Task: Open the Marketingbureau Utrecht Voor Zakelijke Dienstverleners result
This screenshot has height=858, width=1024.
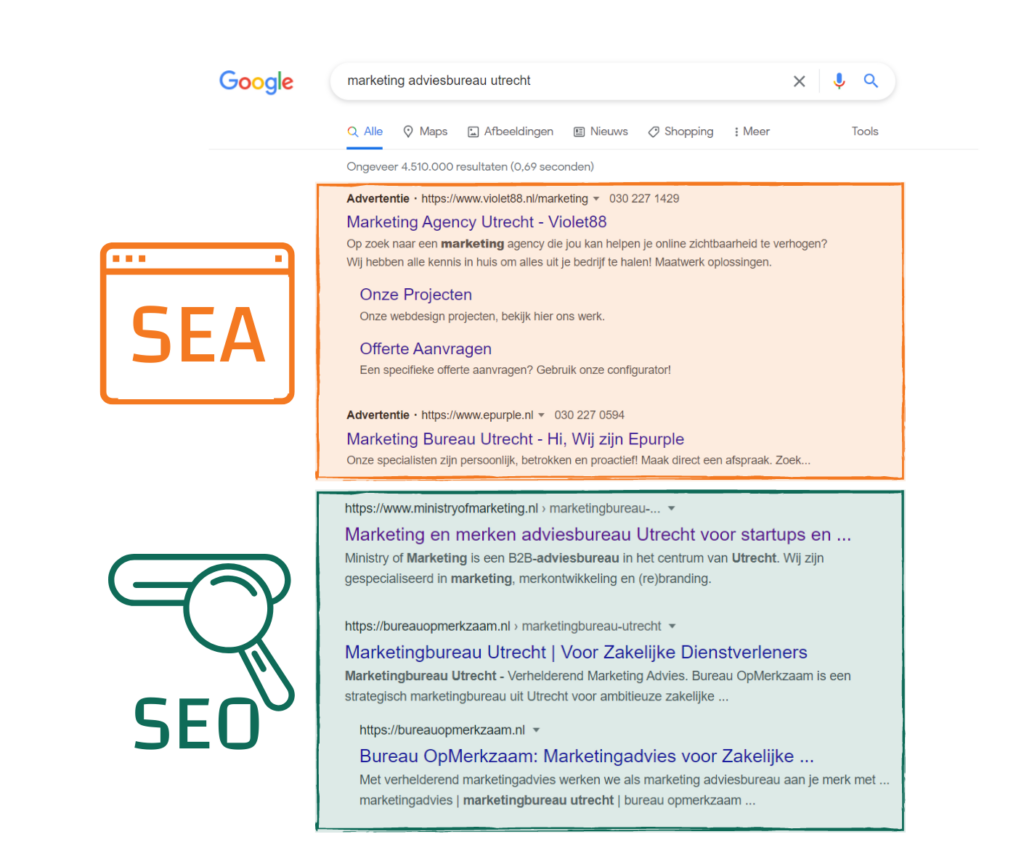Action: point(576,653)
